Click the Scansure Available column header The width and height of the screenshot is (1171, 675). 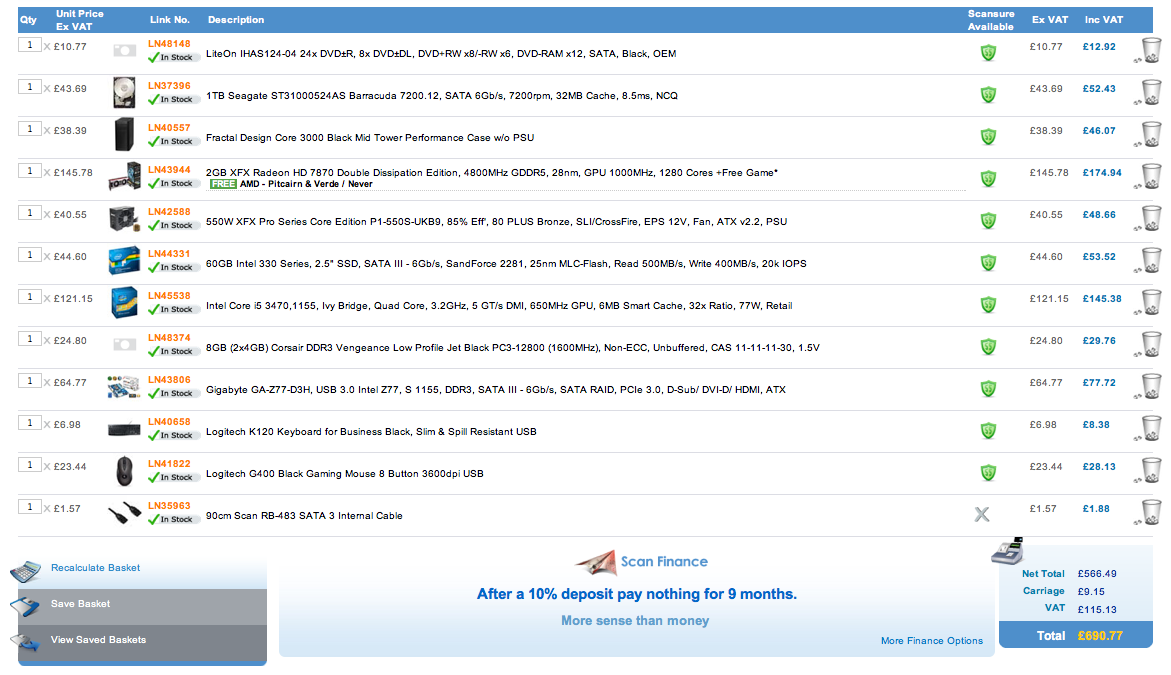click(991, 20)
